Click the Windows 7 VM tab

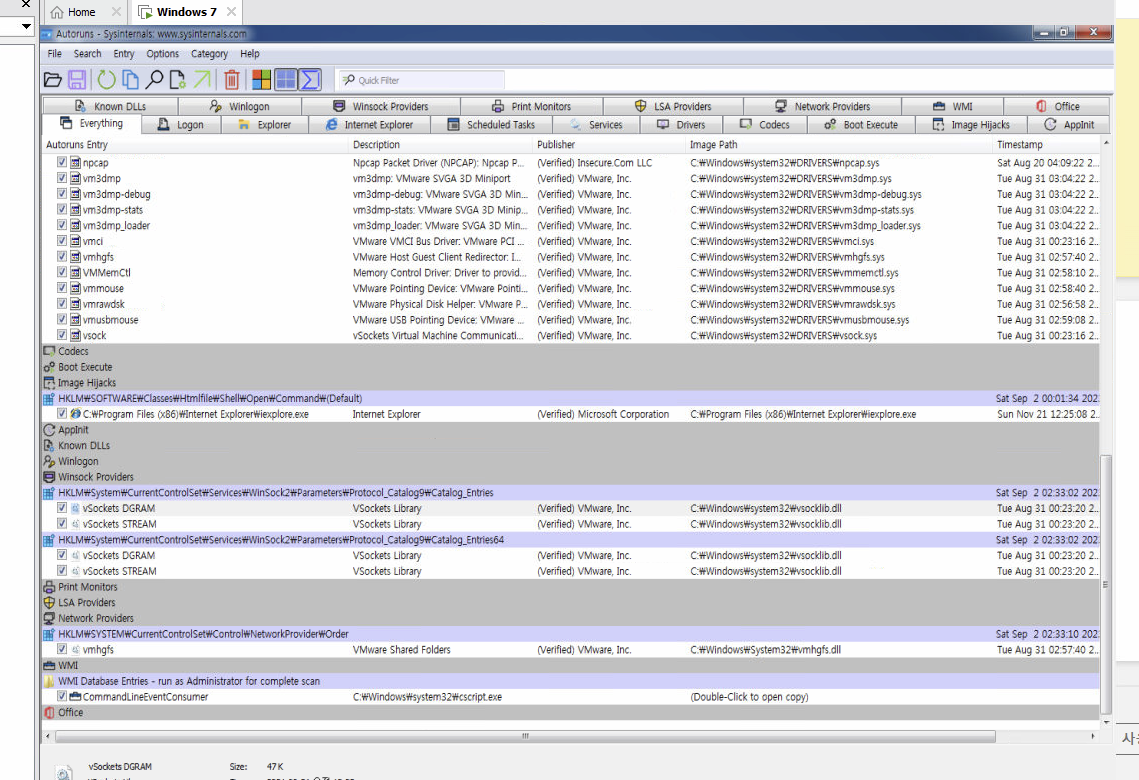tap(187, 12)
